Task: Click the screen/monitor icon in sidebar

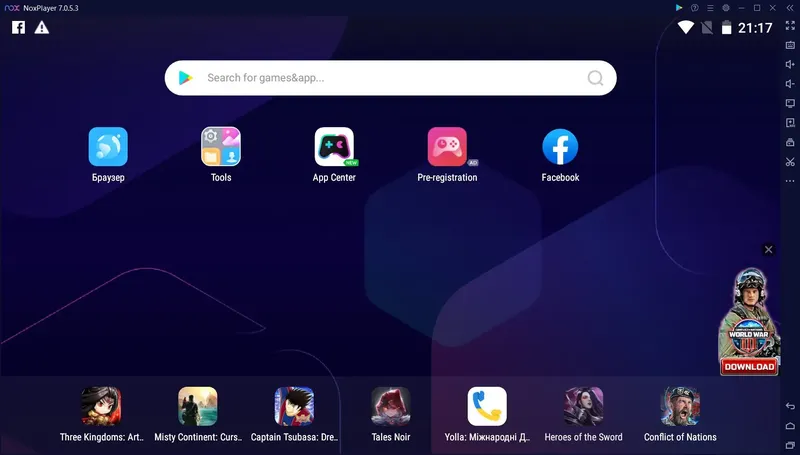Action: (790, 103)
